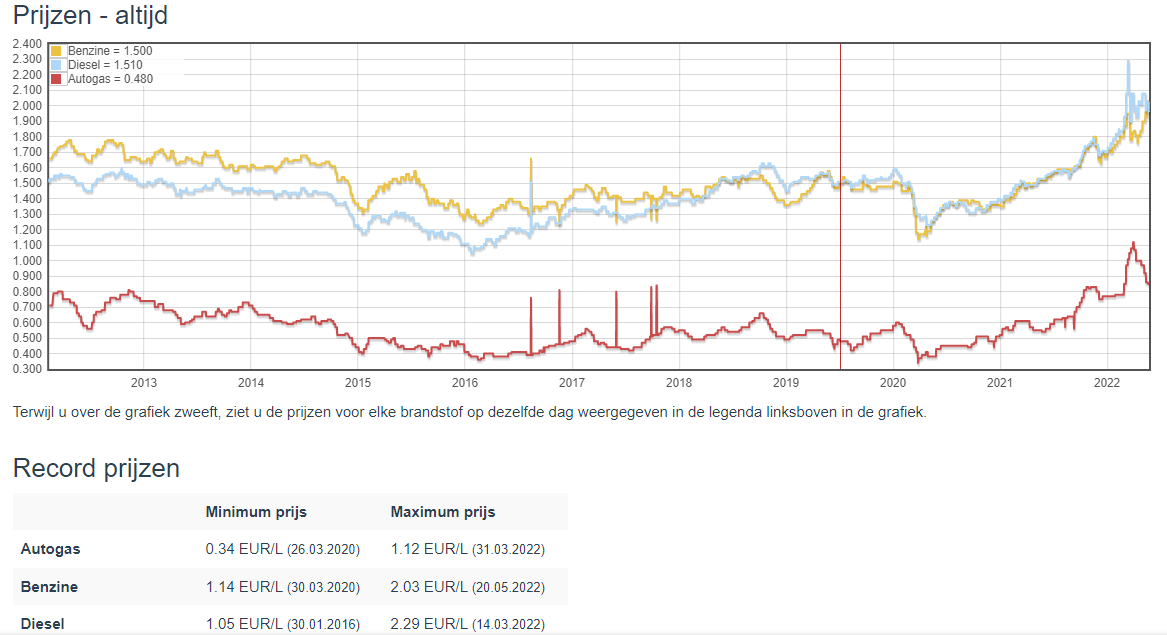Click the 2020 label on the x-axis
This screenshot has width=1167, height=635.
[892, 383]
